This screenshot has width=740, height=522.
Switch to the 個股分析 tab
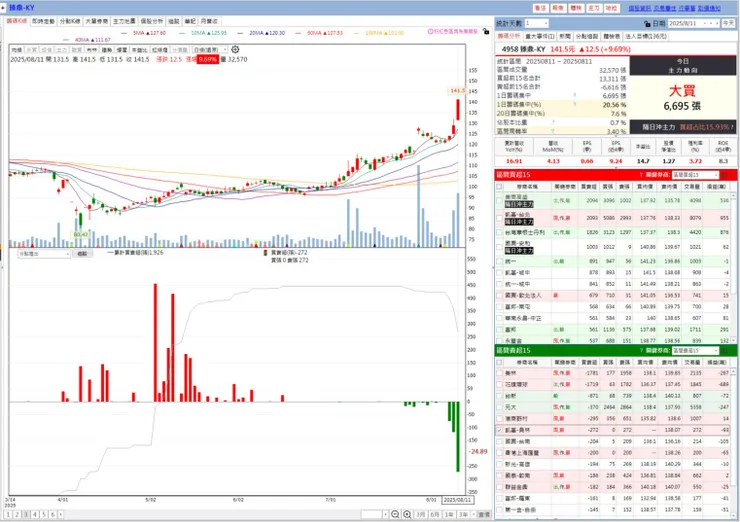pos(151,21)
